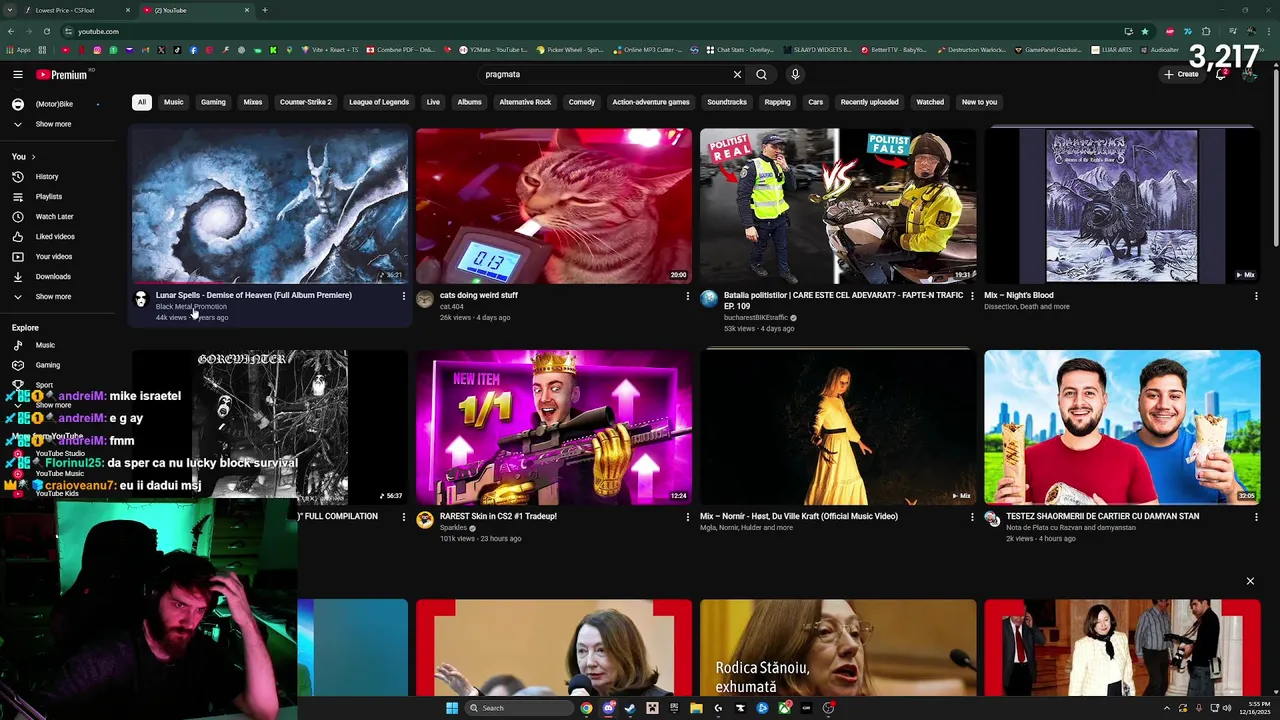The image size is (1280, 720).
Task: Open the Batalia politistilor video thumbnail
Action: [838, 206]
